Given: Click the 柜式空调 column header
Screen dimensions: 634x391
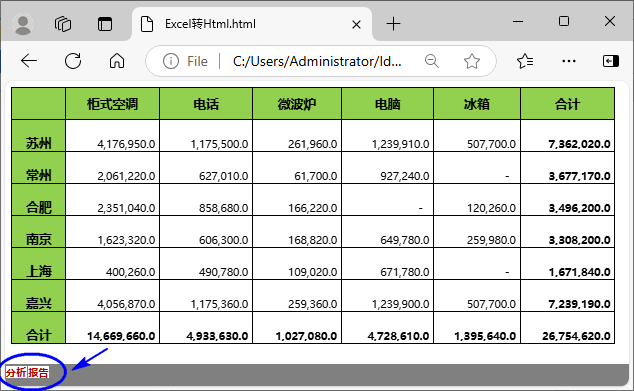Looking at the screenshot, I should click(x=112, y=104).
